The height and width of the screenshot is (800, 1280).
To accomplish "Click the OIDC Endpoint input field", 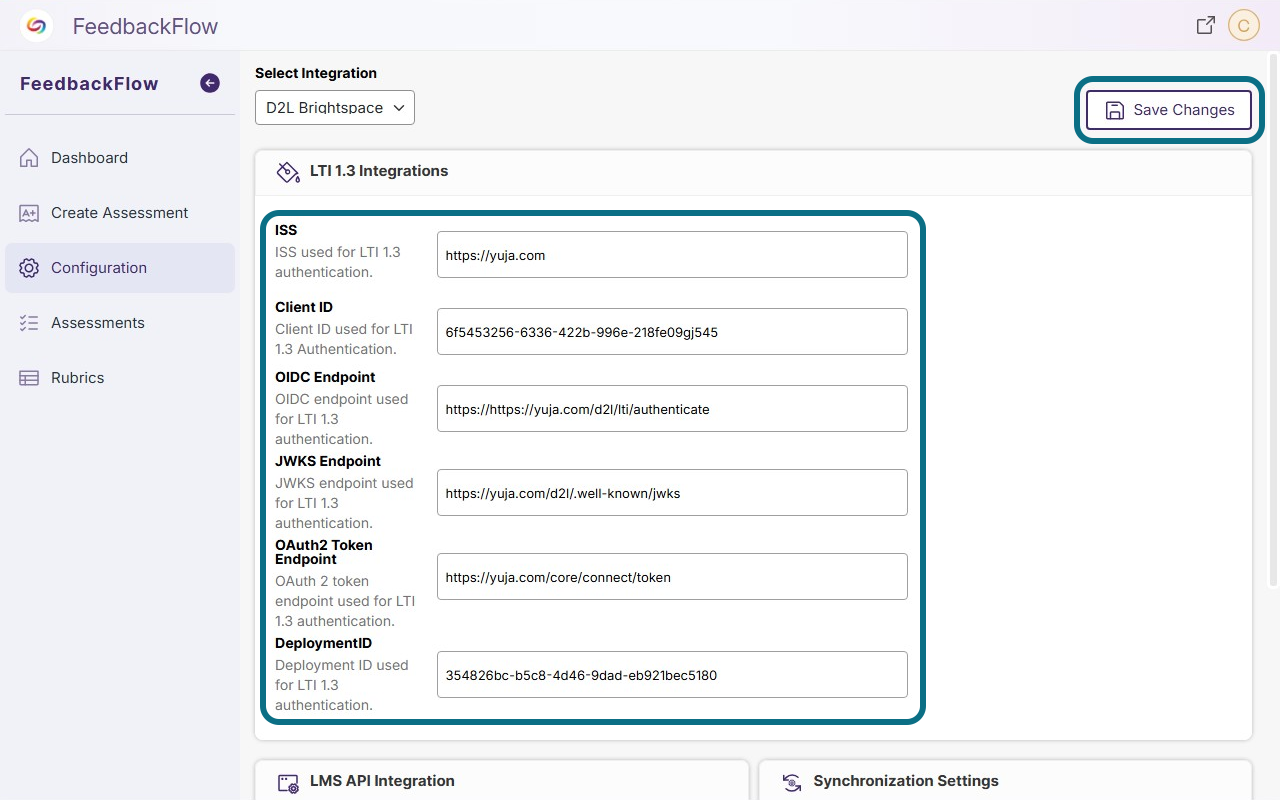I will pyautogui.click(x=672, y=409).
